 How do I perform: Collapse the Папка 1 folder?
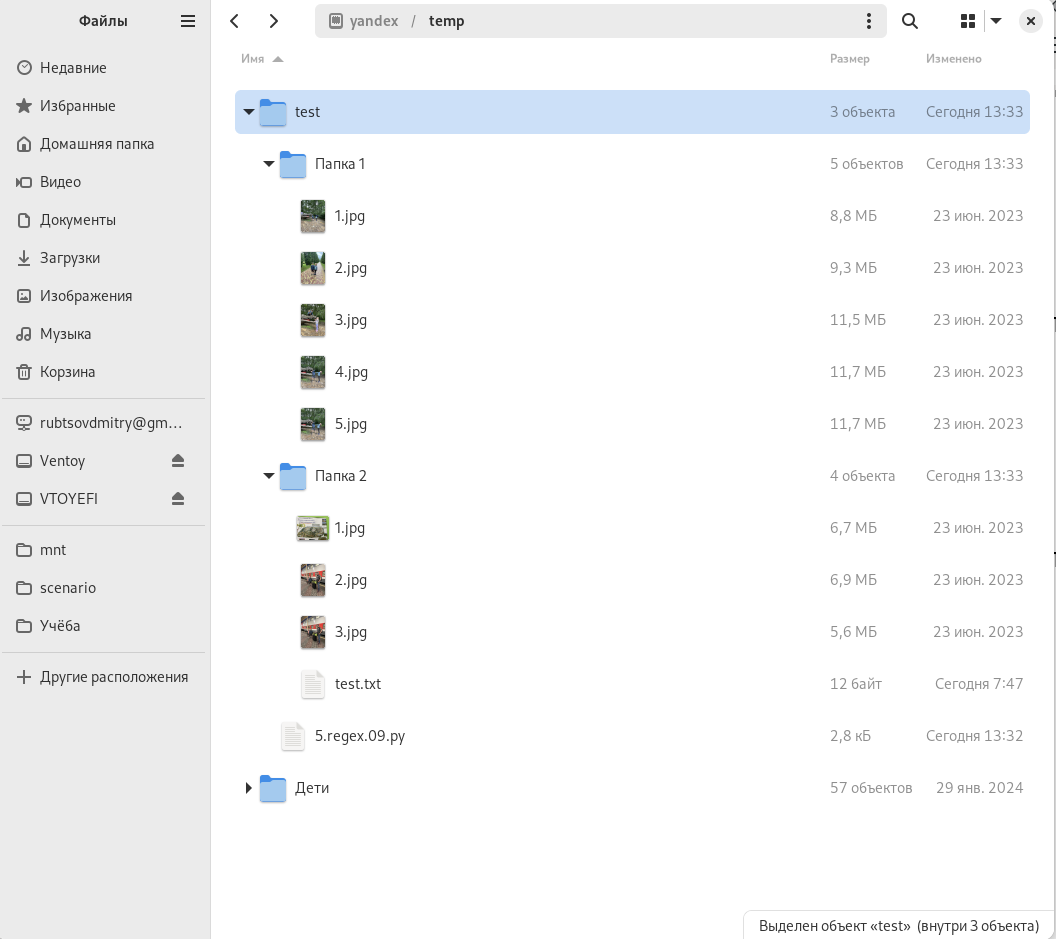(x=269, y=164)
